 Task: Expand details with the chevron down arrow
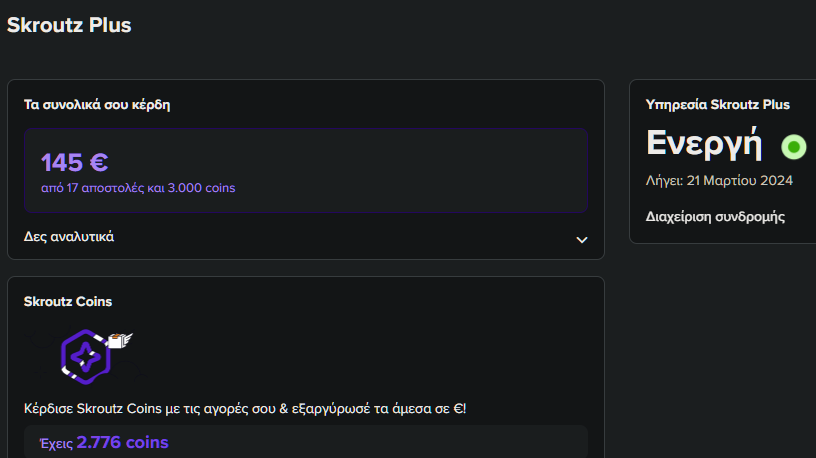[582, 240]
